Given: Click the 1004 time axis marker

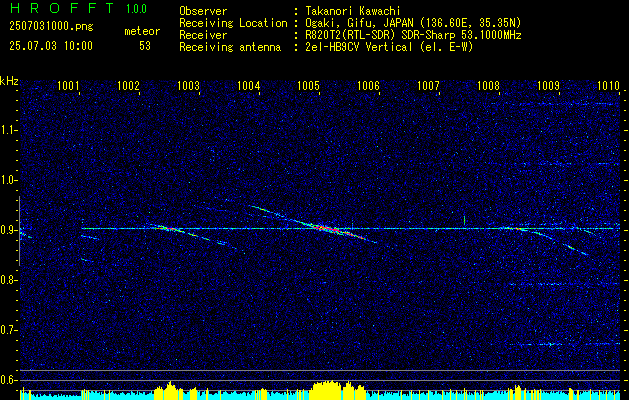Looking at the screenshot, I should point(248,86).
